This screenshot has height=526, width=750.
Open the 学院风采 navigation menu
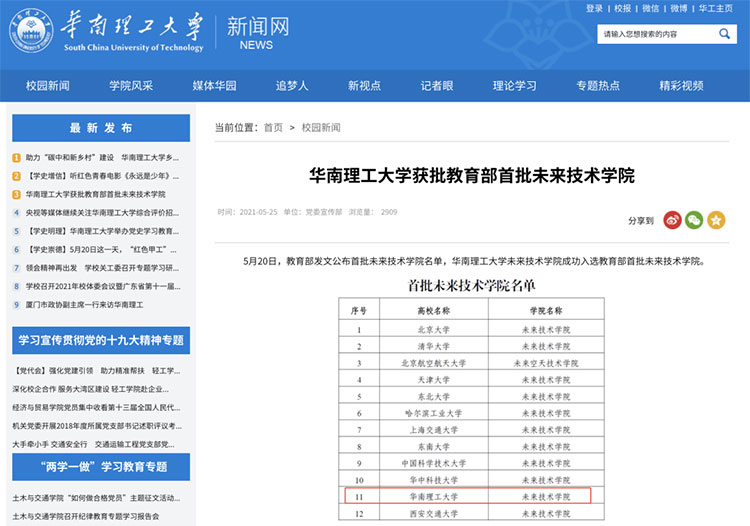coord(131,86)
